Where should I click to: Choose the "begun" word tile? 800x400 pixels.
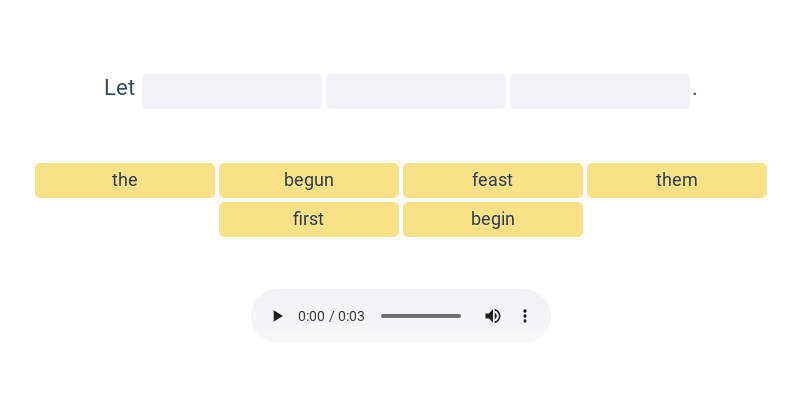309,180
